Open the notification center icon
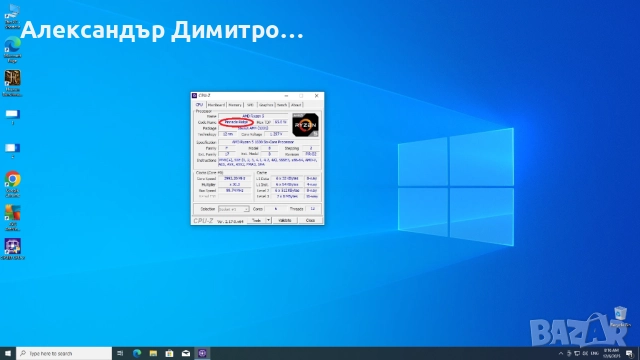The image size is (640, 360). point(630,353)
